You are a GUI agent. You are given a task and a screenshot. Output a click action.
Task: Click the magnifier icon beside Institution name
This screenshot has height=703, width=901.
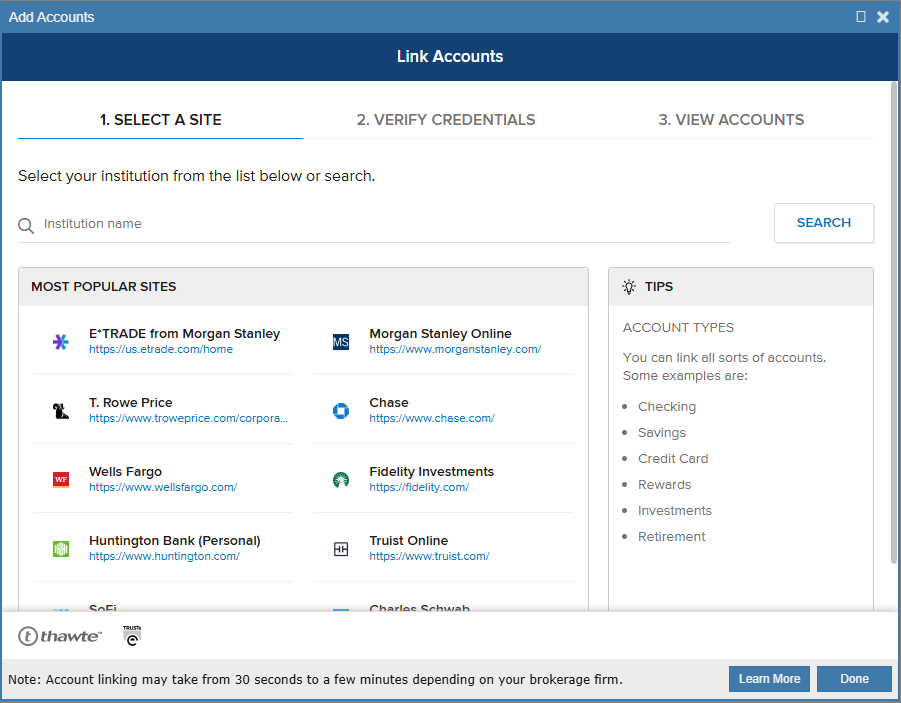coord(26,225)
